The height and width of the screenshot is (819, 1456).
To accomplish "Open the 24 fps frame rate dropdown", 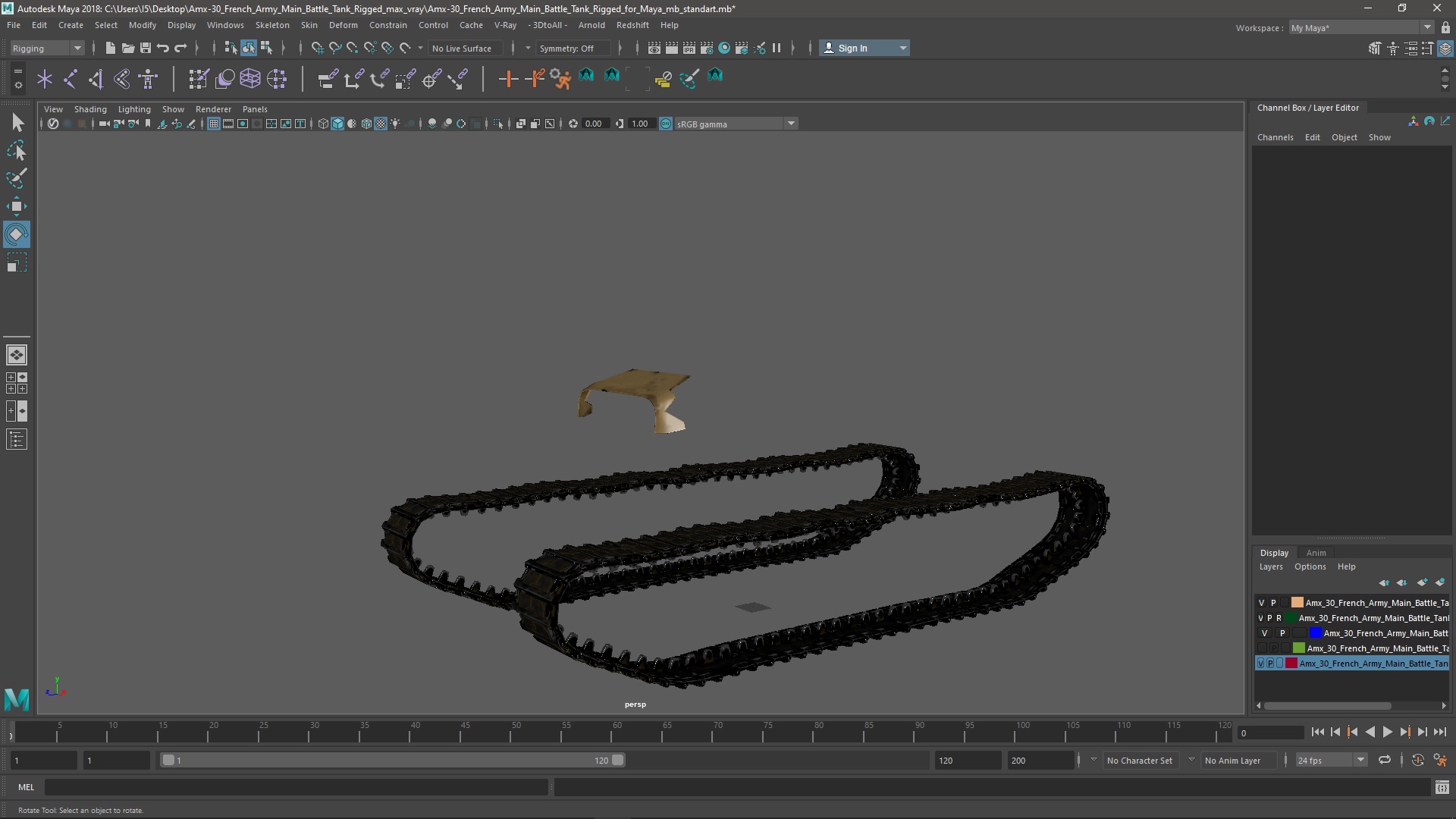I will [1360, 760].
